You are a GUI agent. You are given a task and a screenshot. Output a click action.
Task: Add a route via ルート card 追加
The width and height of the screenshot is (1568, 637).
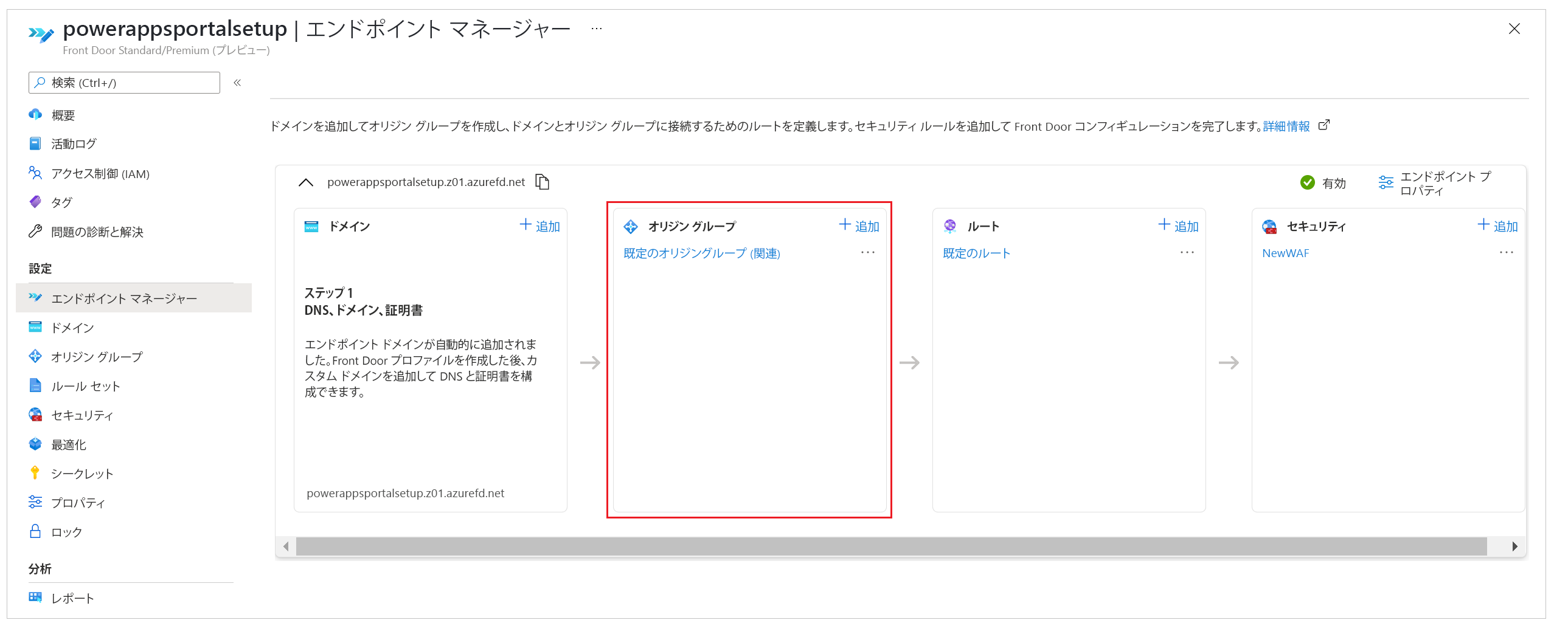pyautogui.click(x=1178, y=226)
